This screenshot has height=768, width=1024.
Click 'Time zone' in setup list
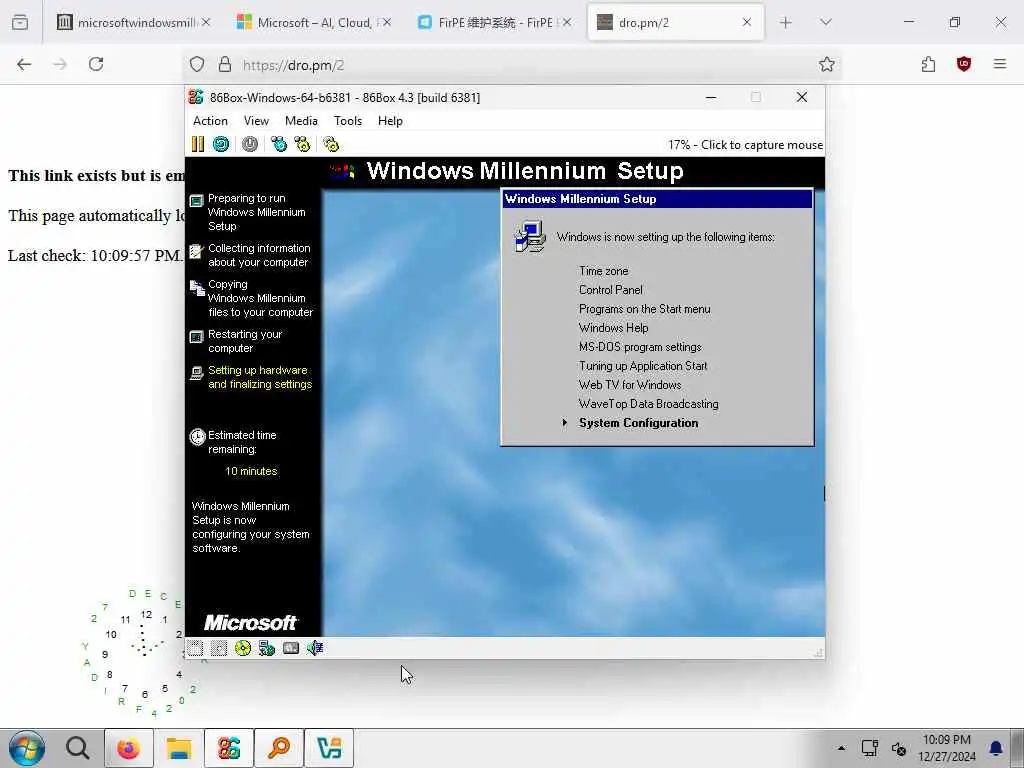point(603,271)
